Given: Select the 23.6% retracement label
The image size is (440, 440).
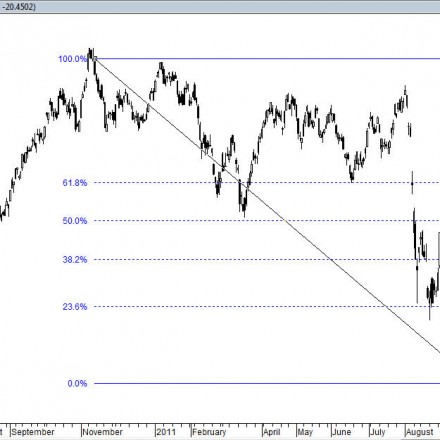Looking at the screenshot, I should [x=75, y=307].
